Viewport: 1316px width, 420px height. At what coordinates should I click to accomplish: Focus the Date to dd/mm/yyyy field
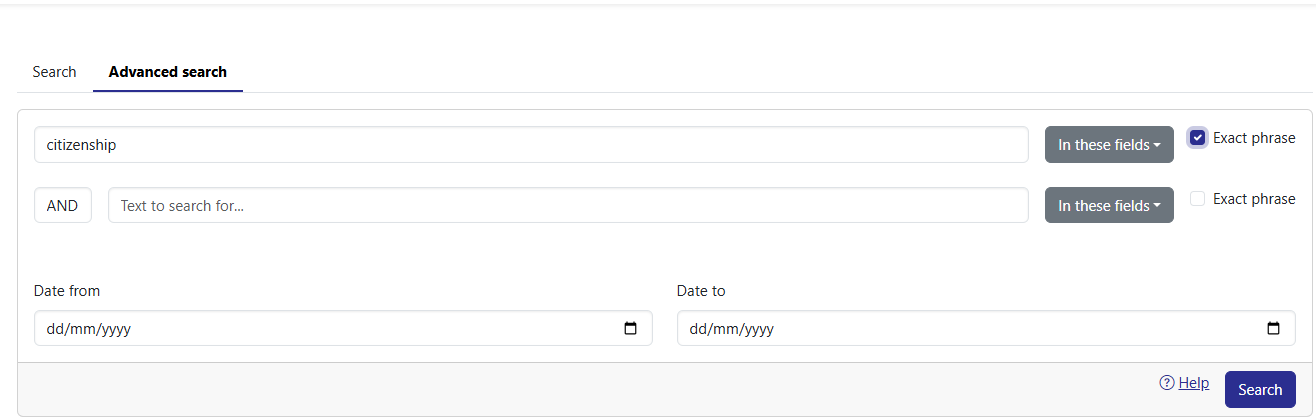(986, 328)
